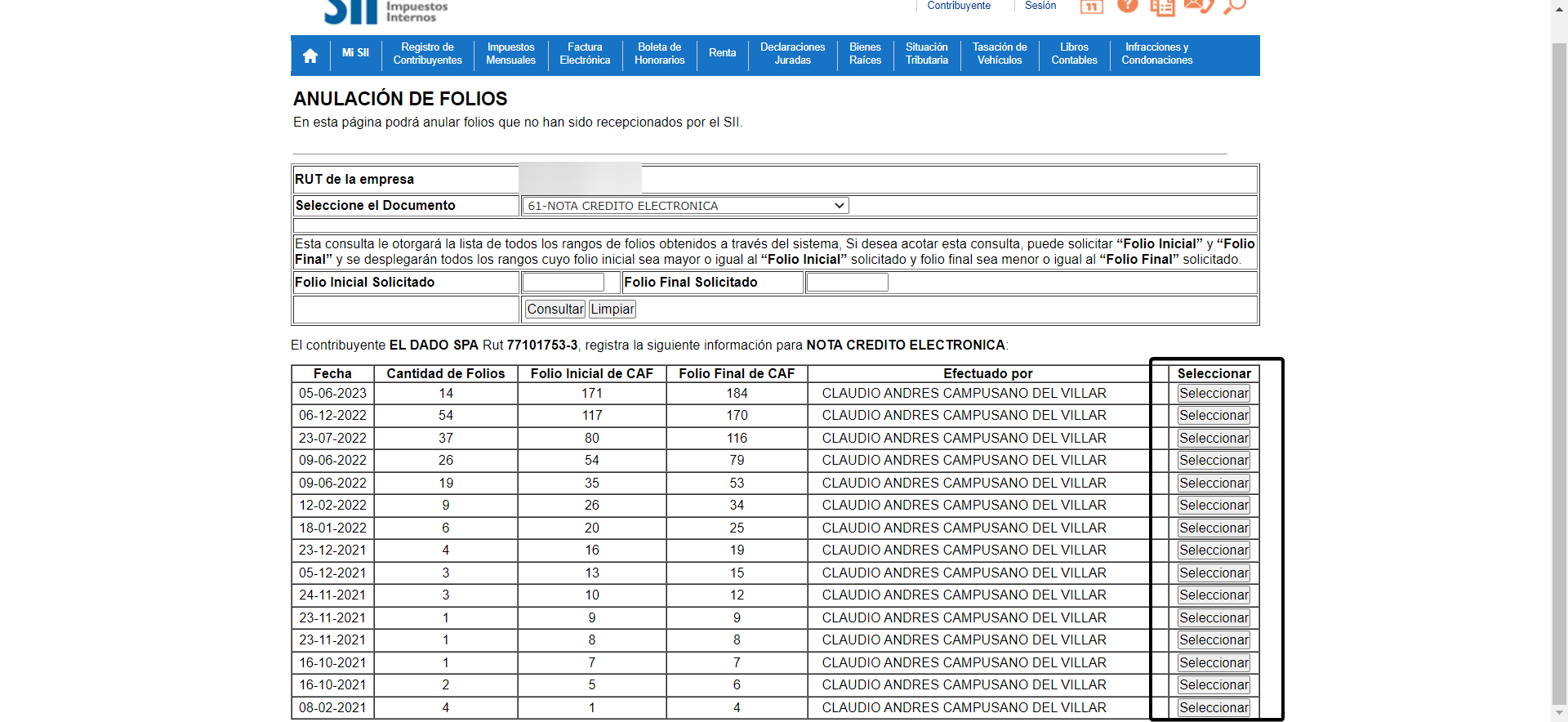Open Impuestos Mensuales menu
Viewport: 1568px width, 722px height.
tap(510, 54)
